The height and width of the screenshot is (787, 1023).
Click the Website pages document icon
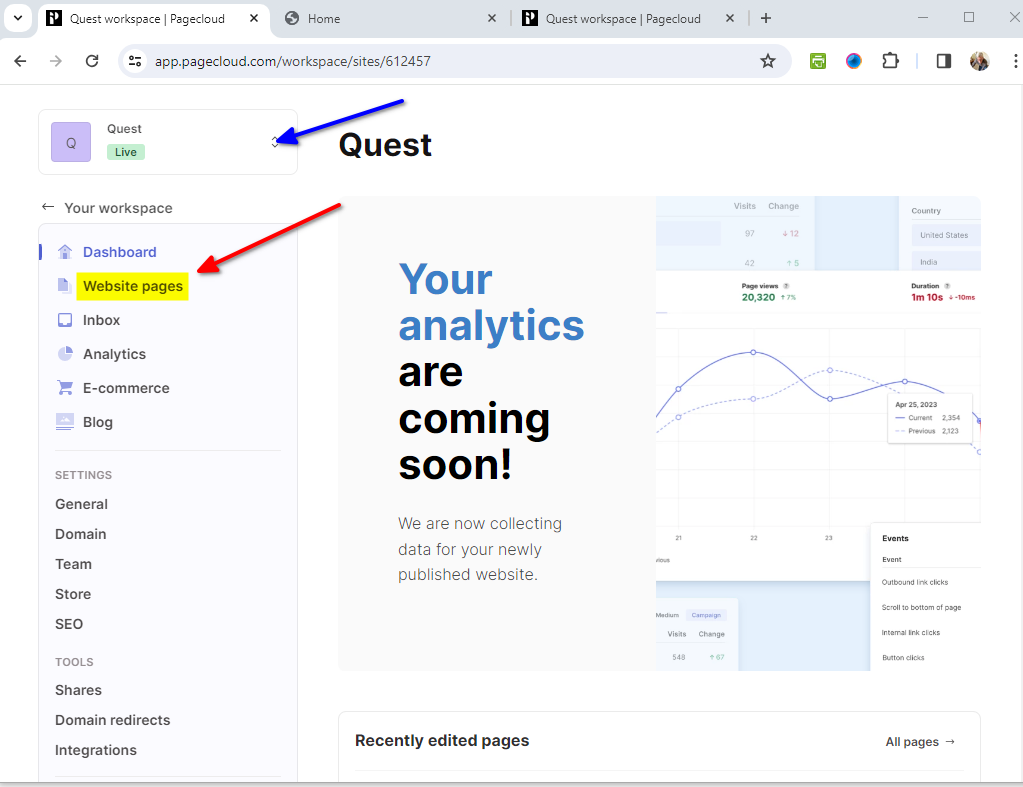(x=65, y=286)
